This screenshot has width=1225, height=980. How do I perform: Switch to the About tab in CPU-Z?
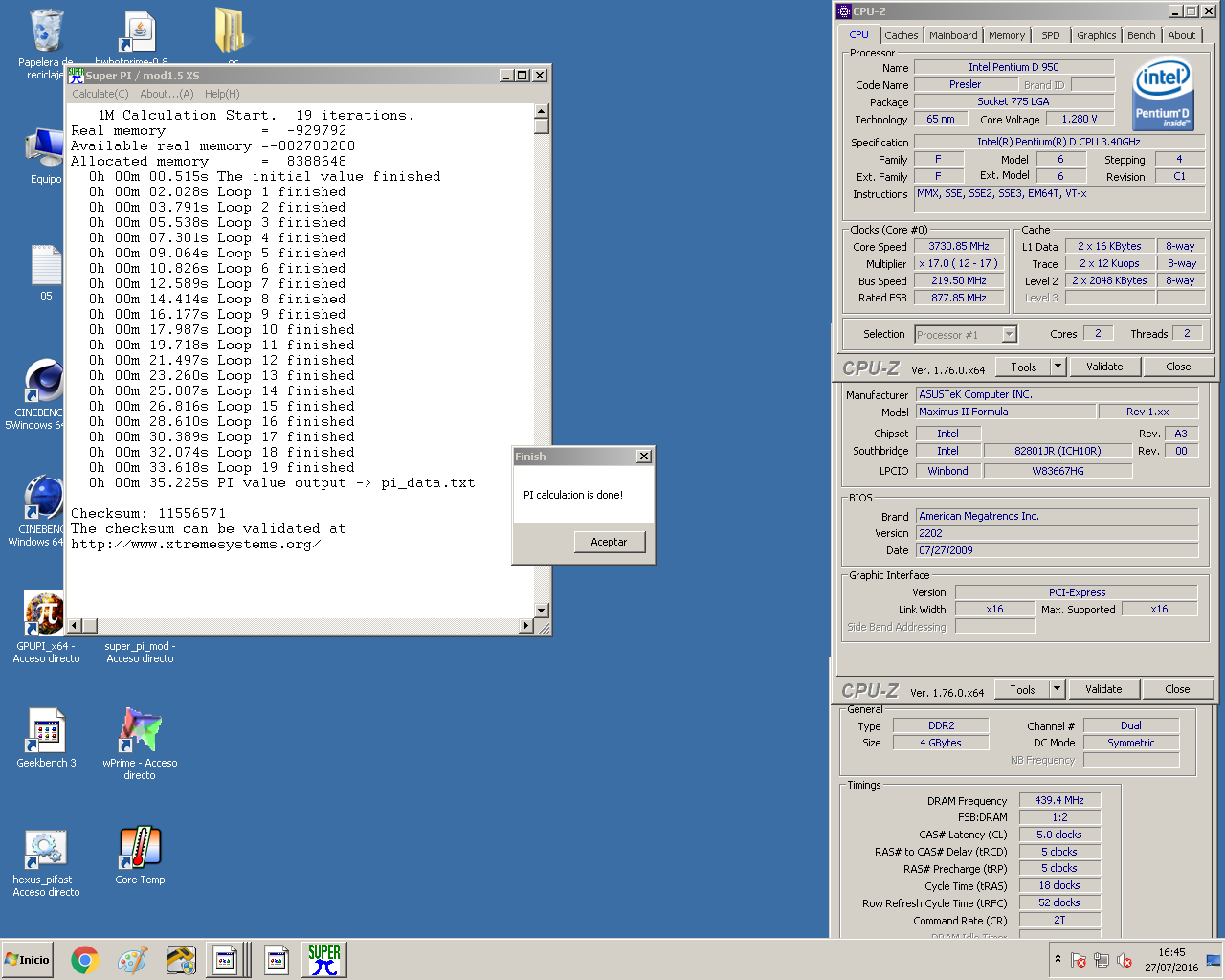point(1181,35)
